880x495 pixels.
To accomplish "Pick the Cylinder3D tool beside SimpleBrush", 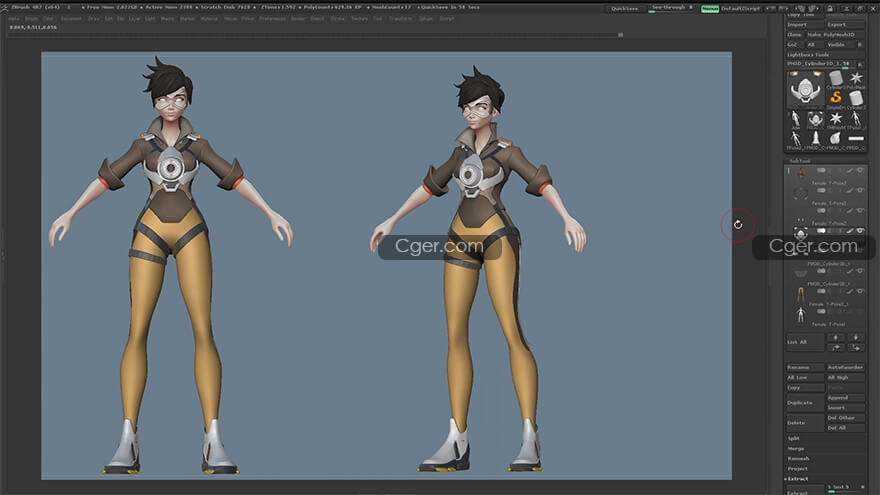I will pyautogui.click(x=856, y=99).
